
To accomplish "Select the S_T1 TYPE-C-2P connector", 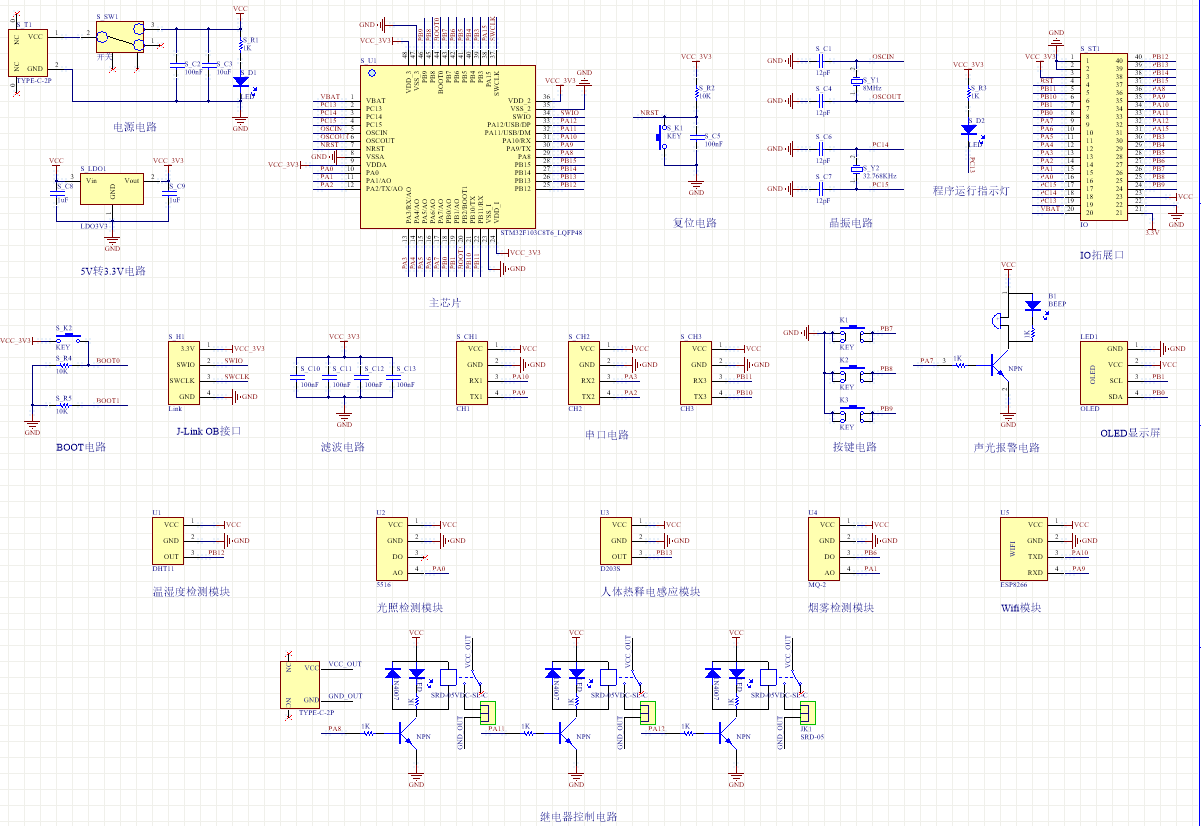I will [x=29, y=52].
